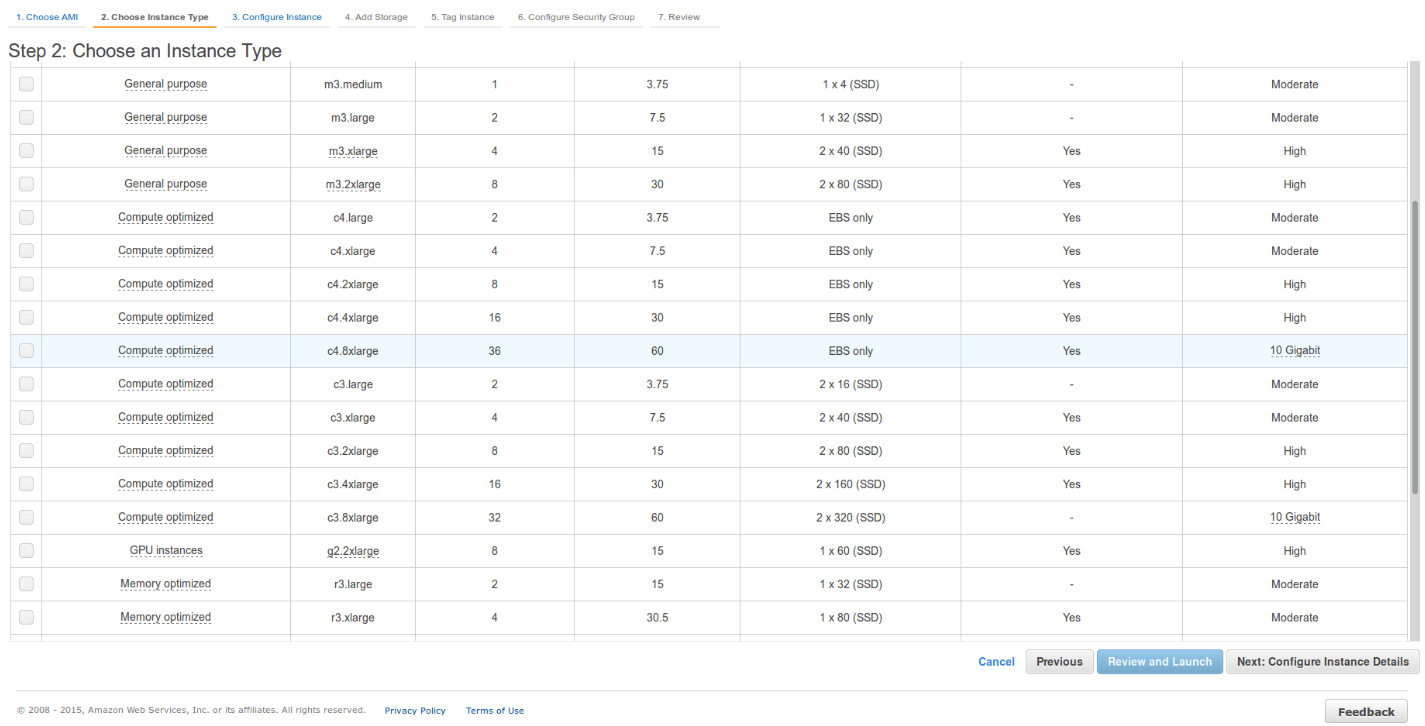Click Compute optimized label in c3.8xlarge row
1425x726 pixels.
coord(166,517)
